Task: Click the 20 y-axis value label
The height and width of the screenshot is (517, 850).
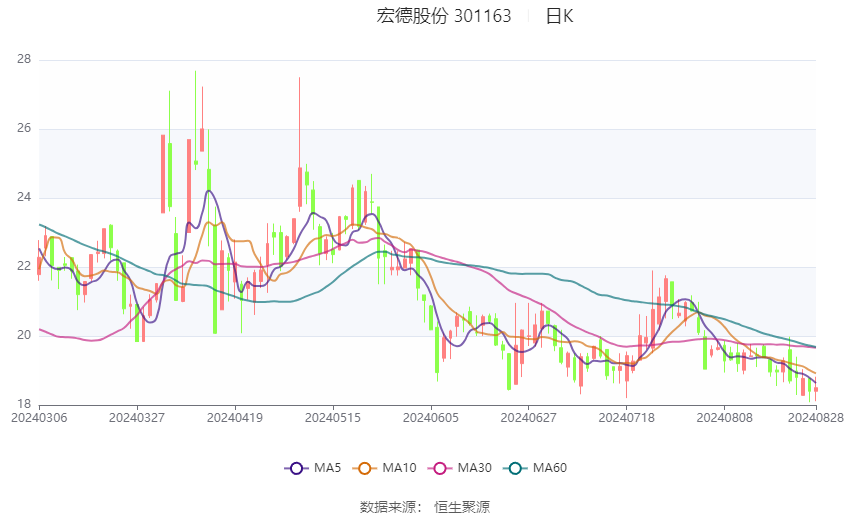Action: (24, 335)
